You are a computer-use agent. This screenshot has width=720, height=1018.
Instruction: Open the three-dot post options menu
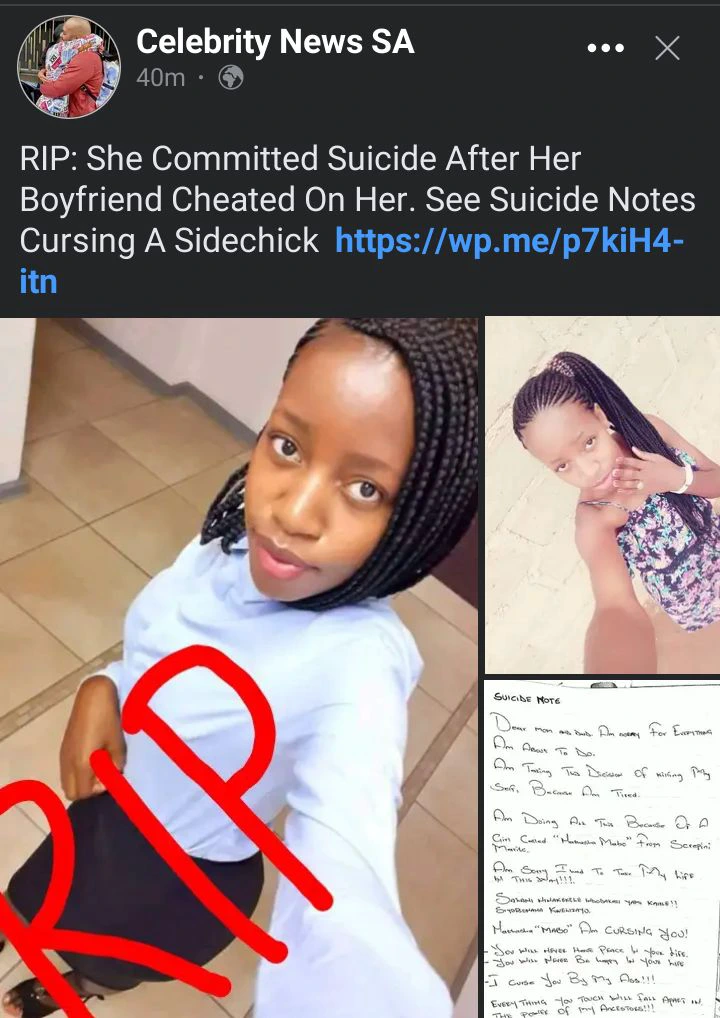605,48
